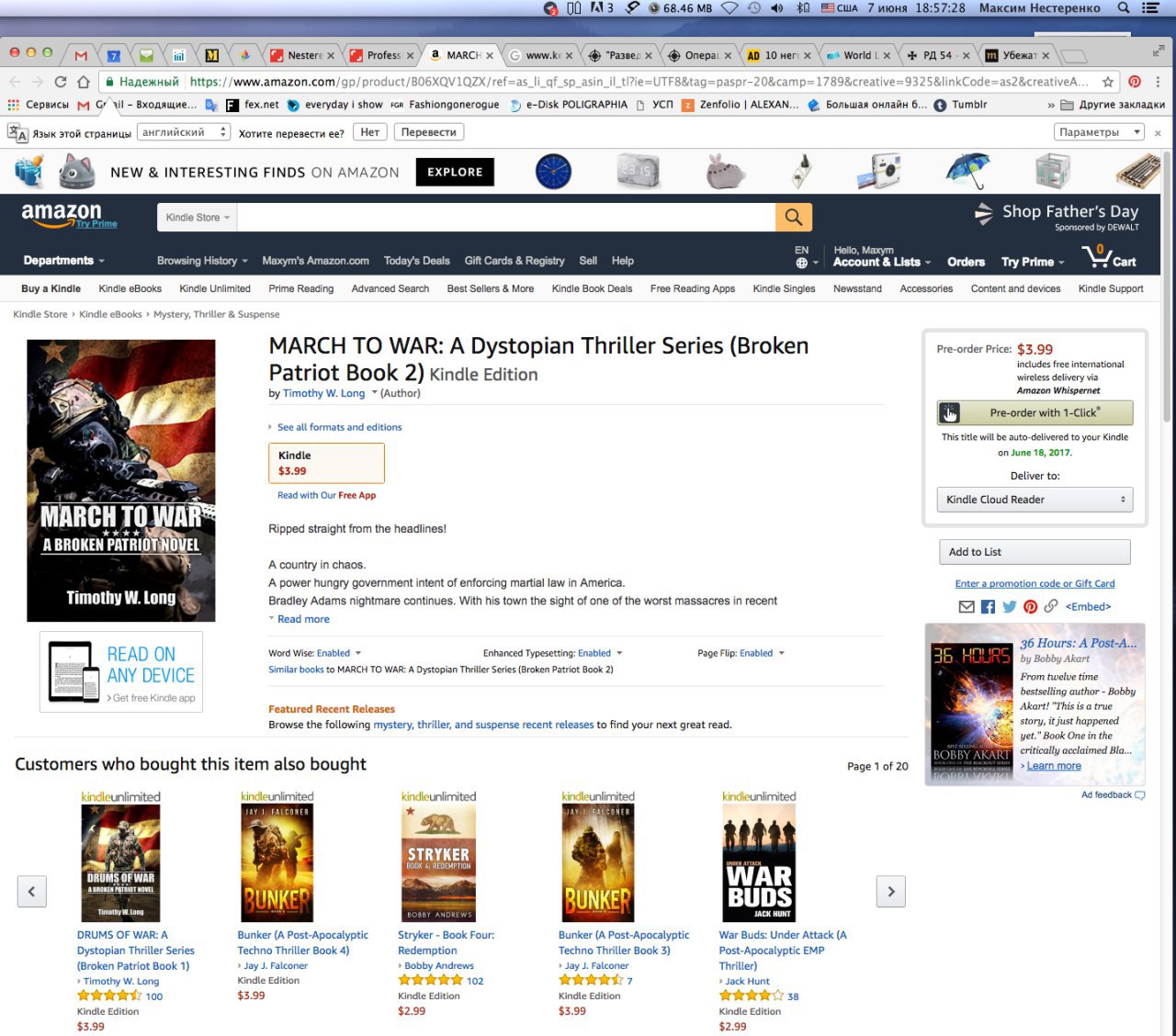Show previous carousel page arrow
The image size is (1176, 1036).
[x=31, y=891]
